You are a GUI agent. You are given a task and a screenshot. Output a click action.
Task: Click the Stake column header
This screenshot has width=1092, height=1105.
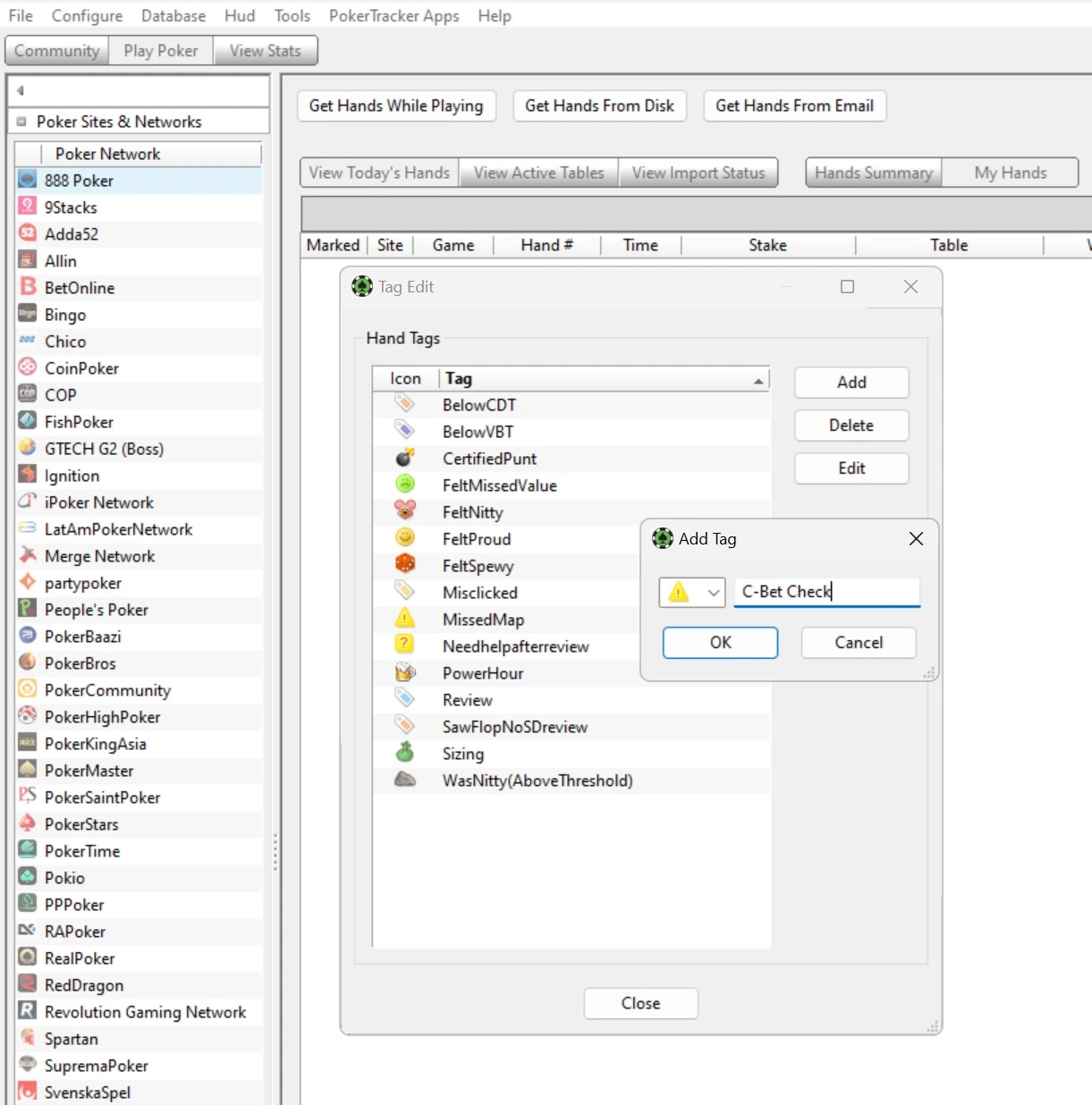[768, 245]
